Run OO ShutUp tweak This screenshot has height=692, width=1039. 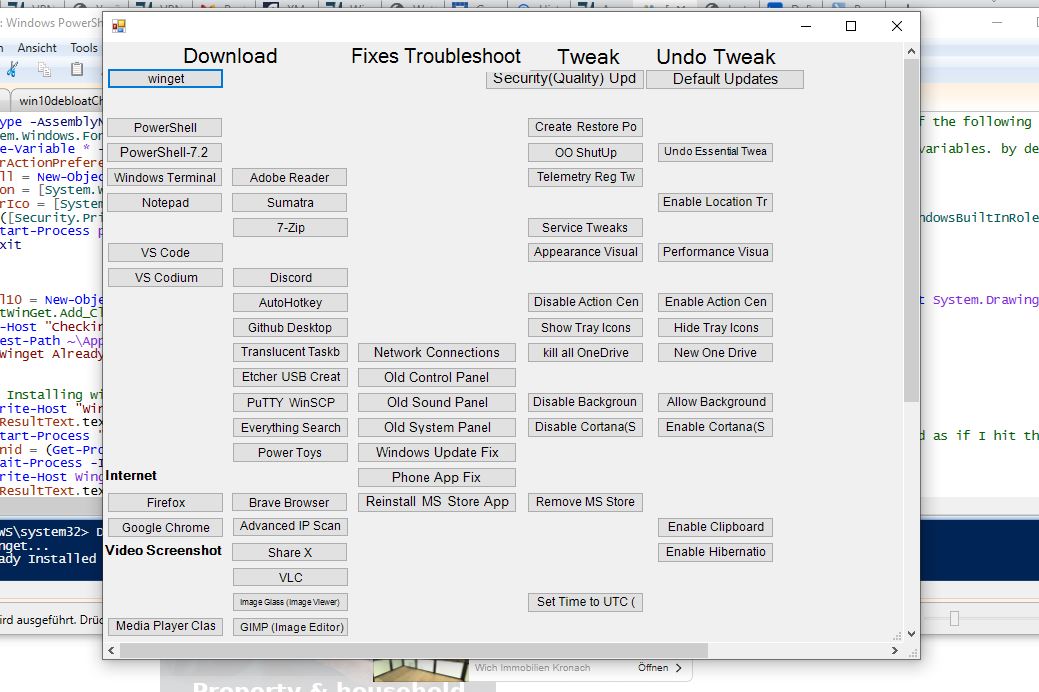pos(585,152)
